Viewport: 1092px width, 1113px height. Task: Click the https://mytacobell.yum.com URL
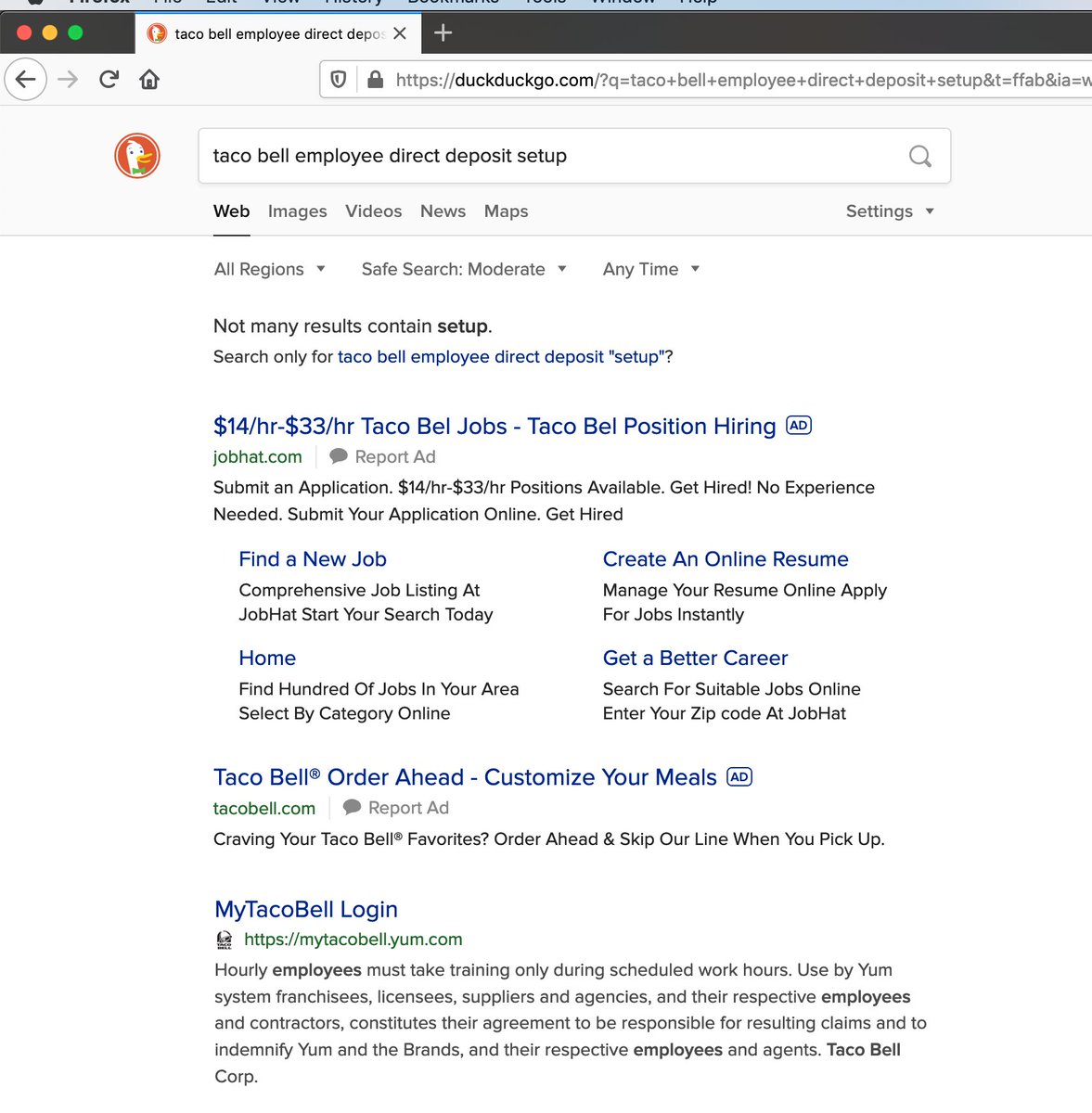tap(353, 940)
